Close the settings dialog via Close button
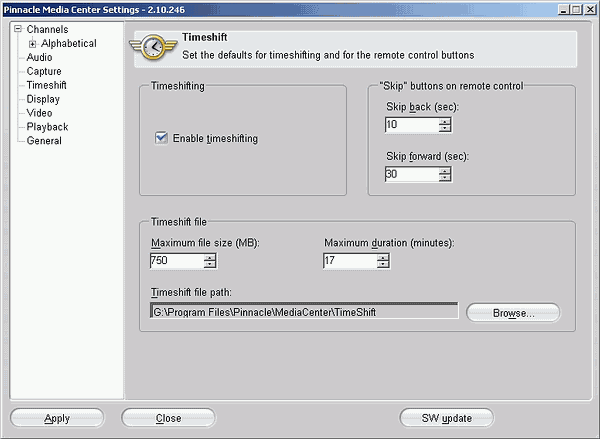600x439 pixels. [x=168, y=418]
